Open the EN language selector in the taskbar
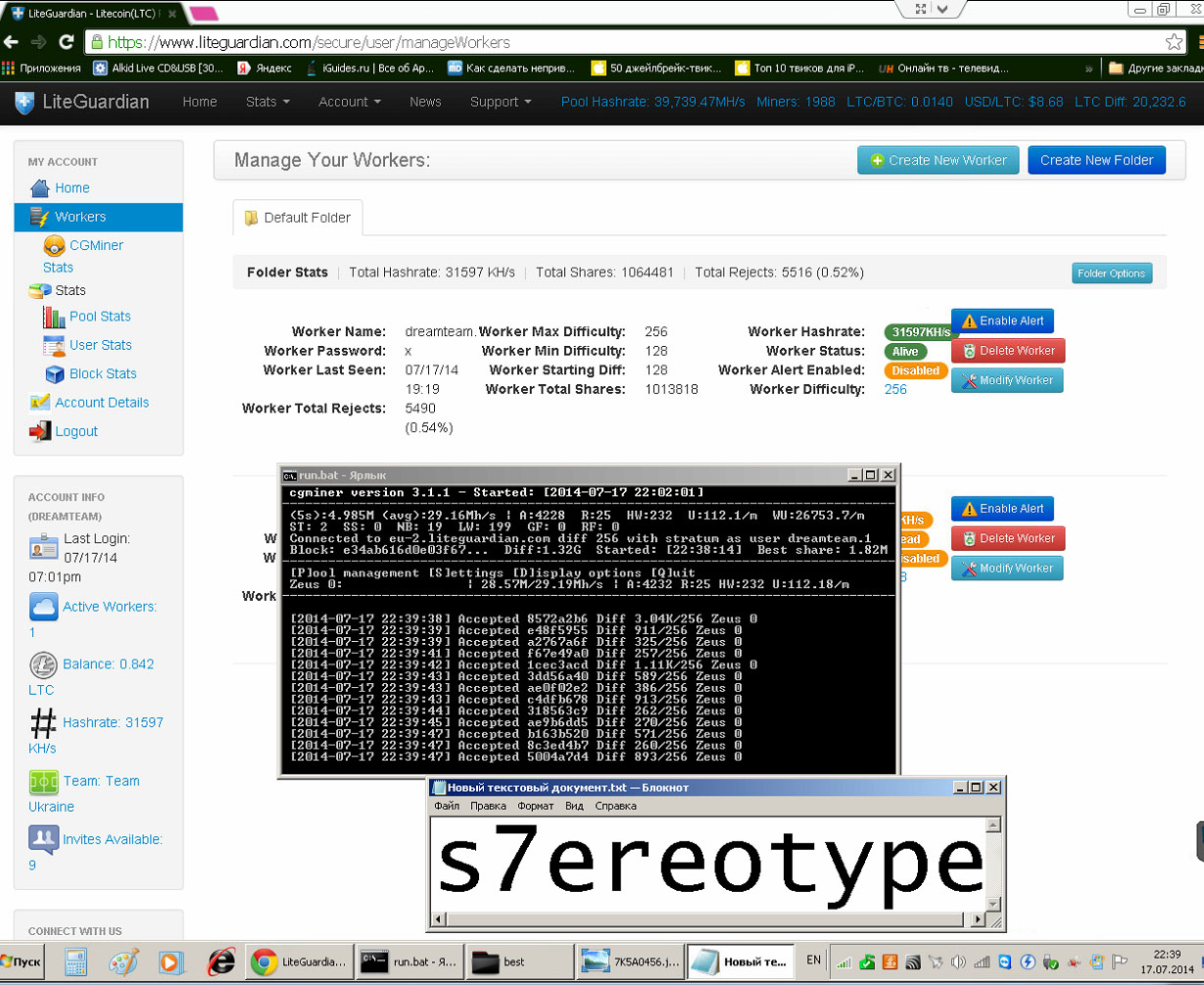 (813, 962)
